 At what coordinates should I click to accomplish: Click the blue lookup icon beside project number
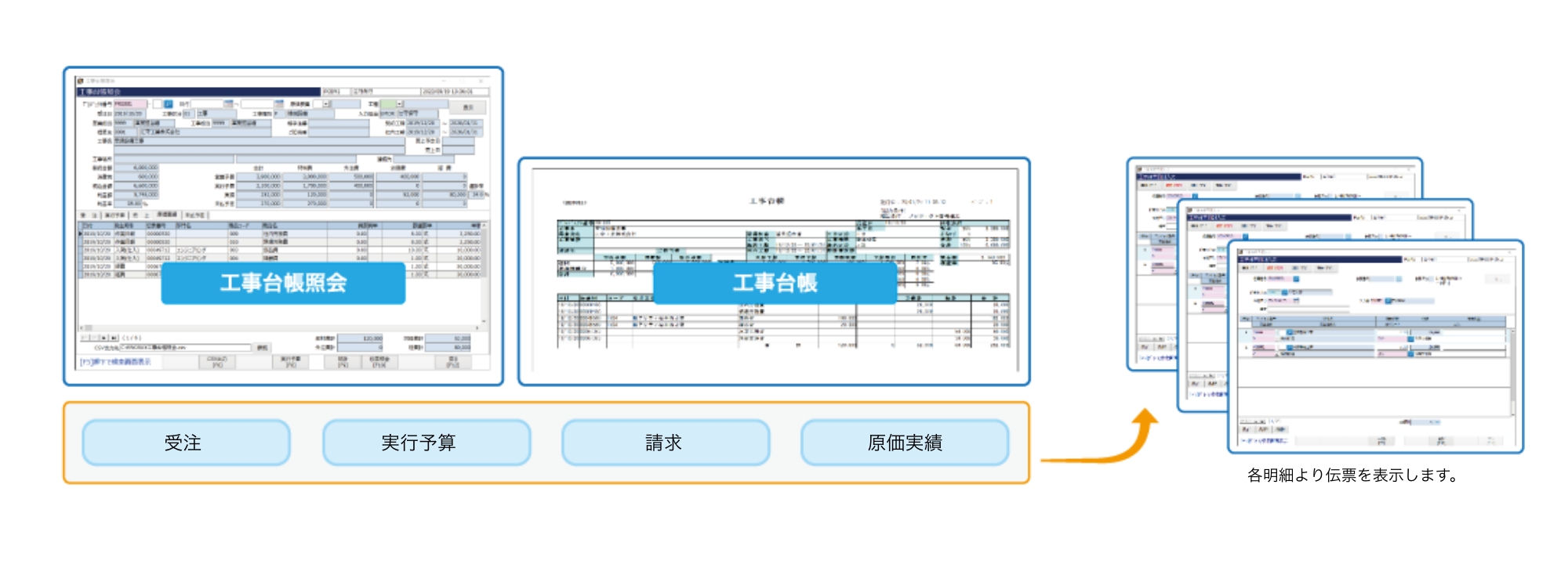(168, 103)
